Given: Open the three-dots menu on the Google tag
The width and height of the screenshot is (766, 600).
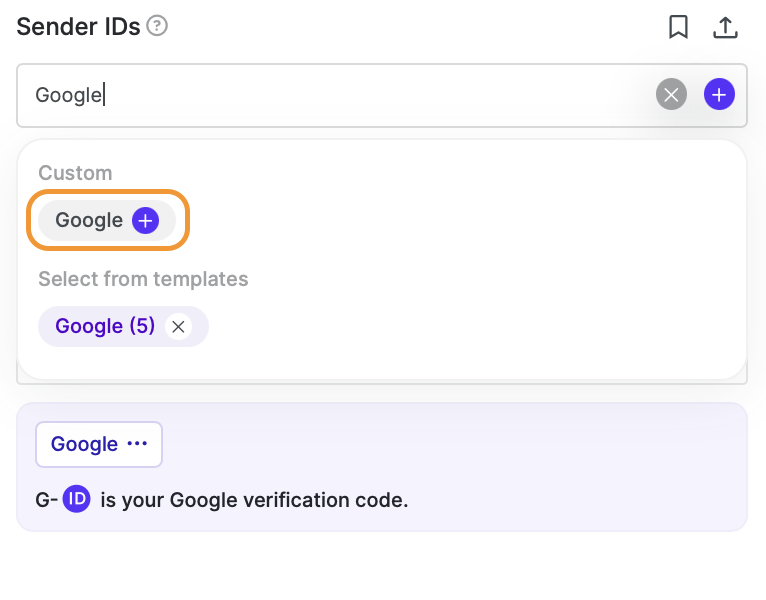Looking at the screenshot, I should (x=137, y=444).
